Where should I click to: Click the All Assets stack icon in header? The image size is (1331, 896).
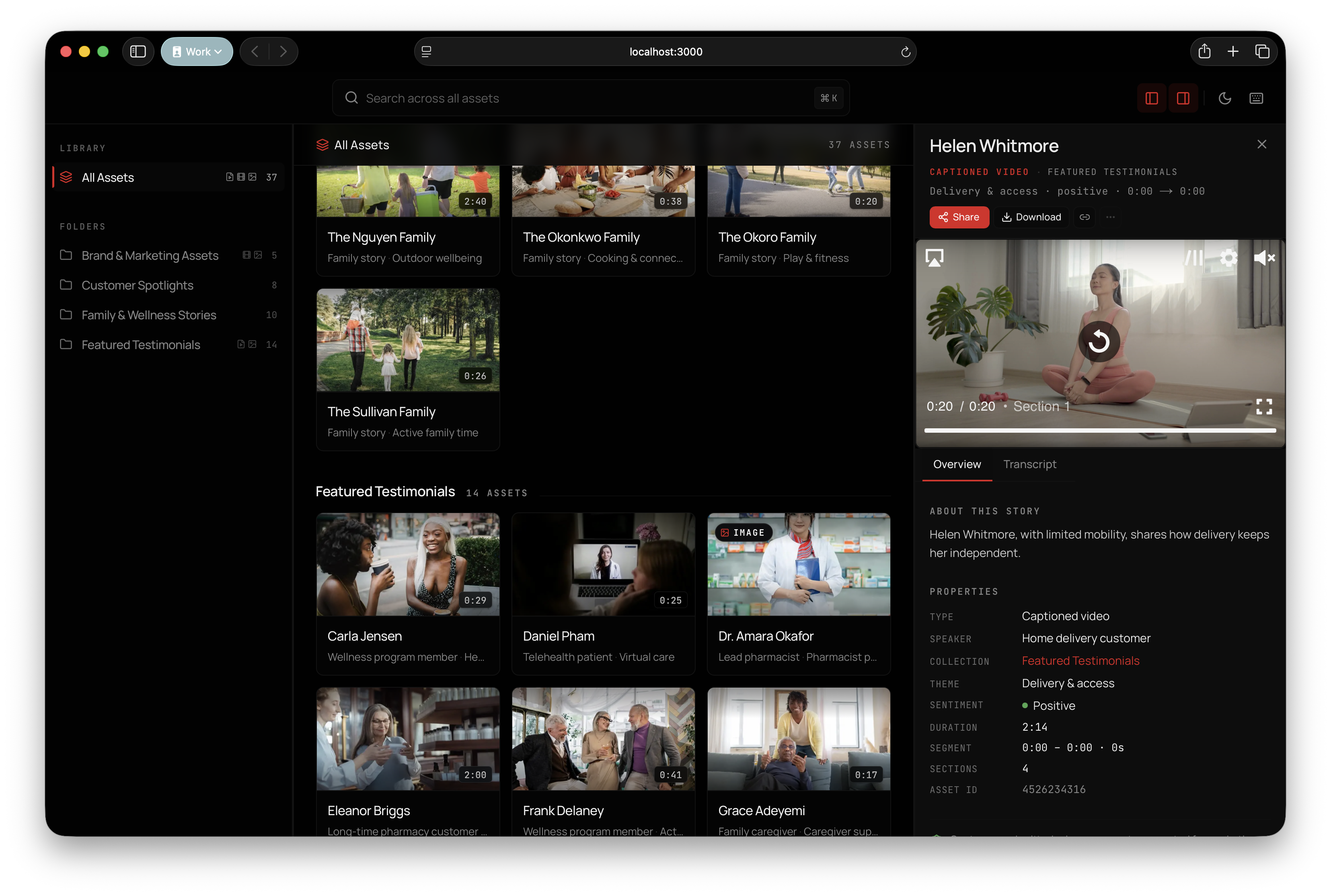[322, 145]
